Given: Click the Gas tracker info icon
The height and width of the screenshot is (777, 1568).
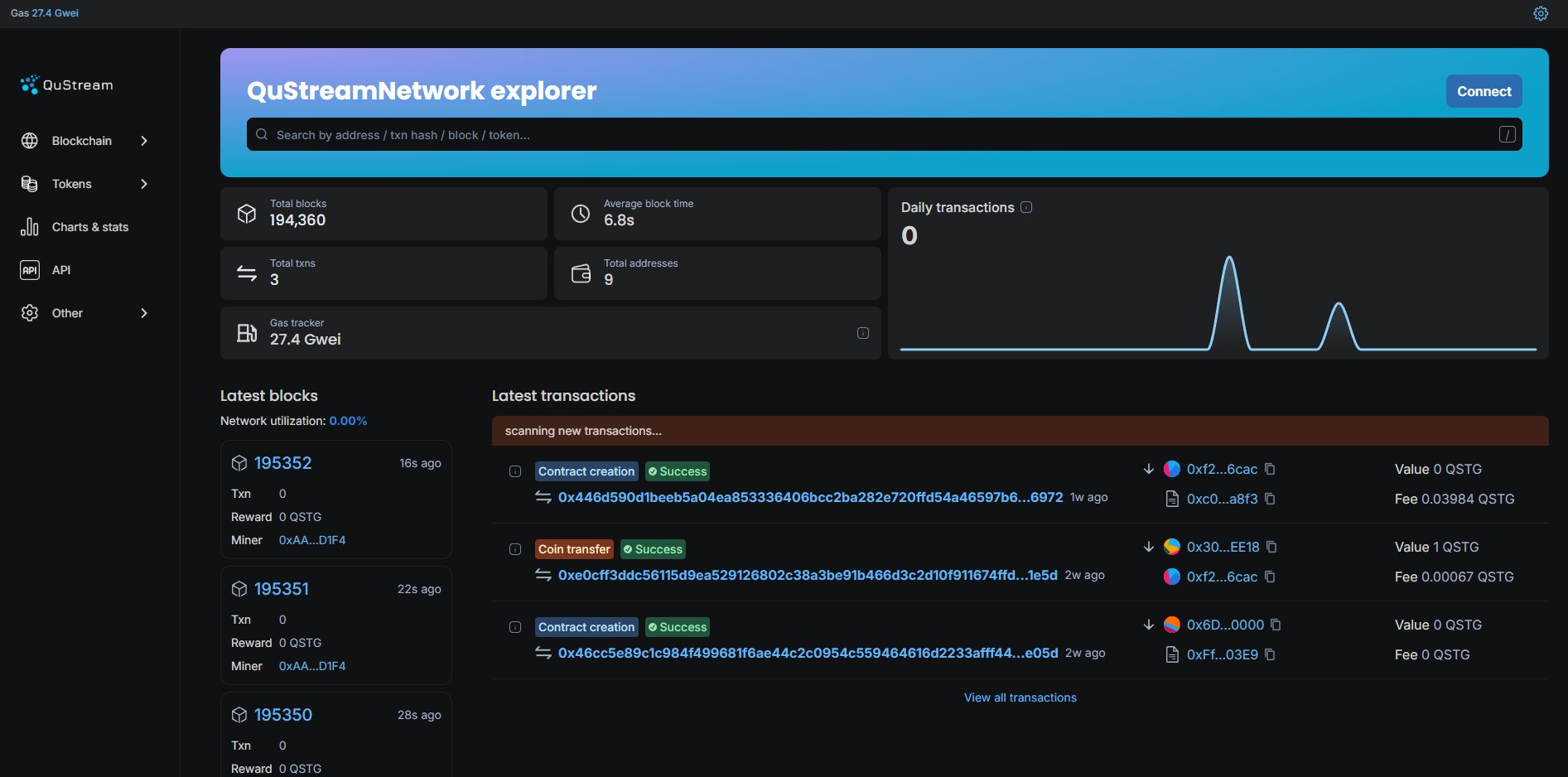Looking at the screenshot, I should pos(862,333).
